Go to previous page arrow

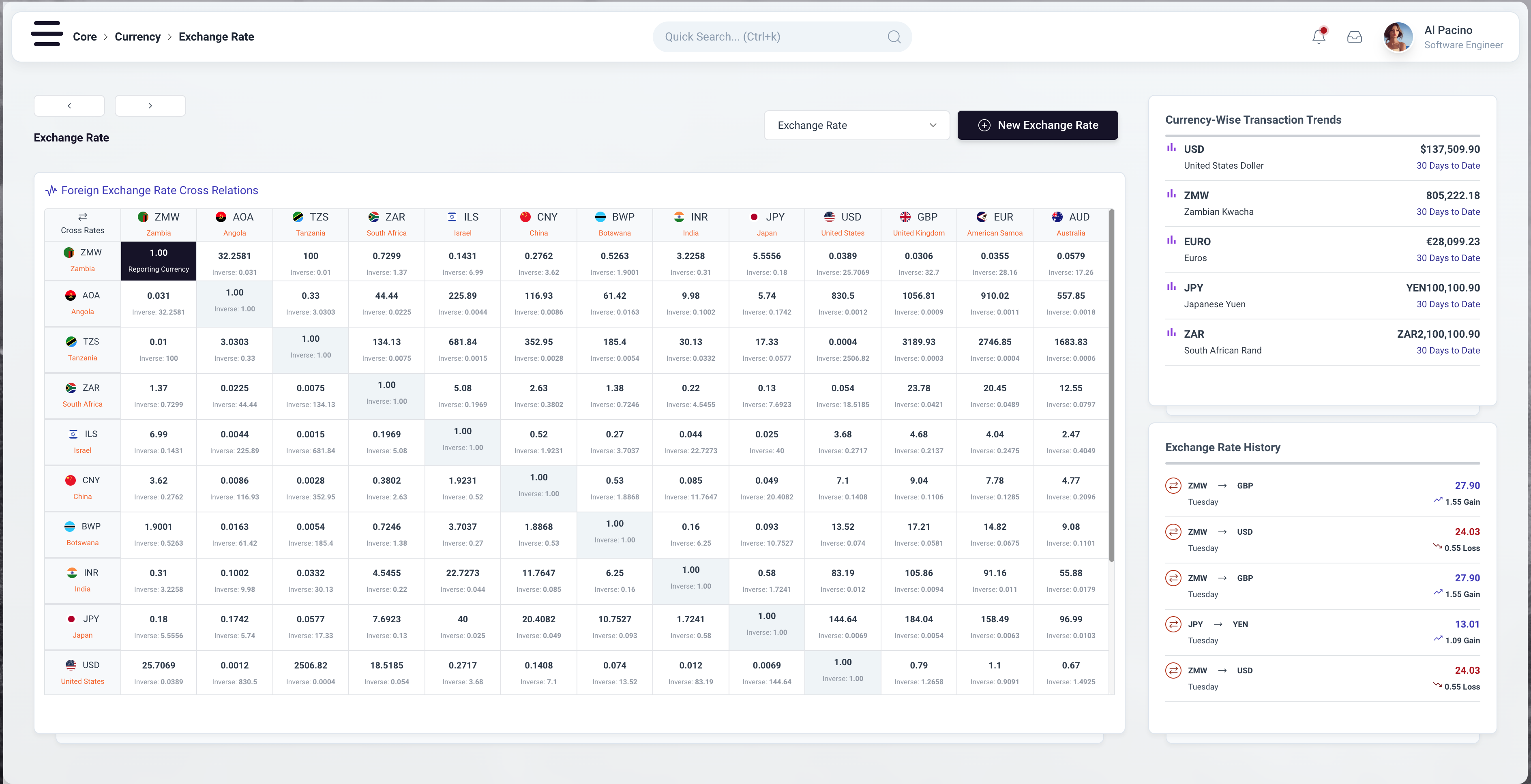pos(70,106)
